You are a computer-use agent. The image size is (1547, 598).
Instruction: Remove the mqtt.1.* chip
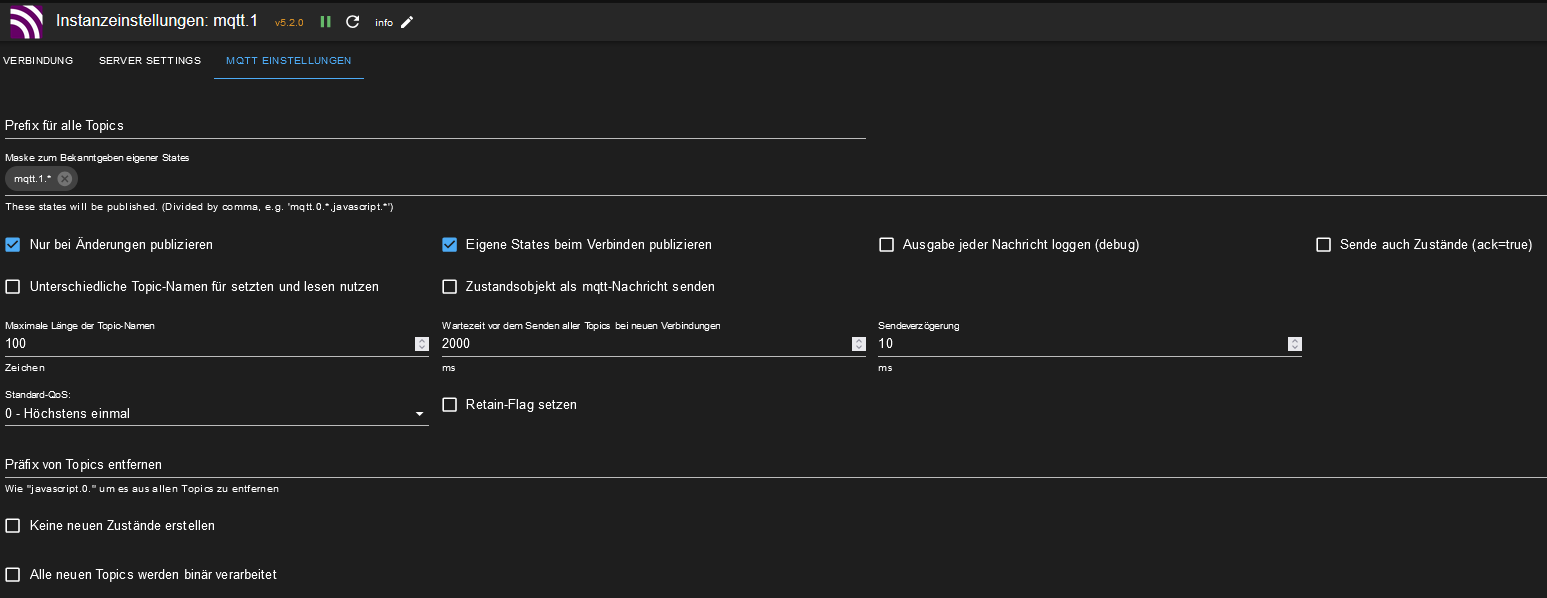[65, 179]
